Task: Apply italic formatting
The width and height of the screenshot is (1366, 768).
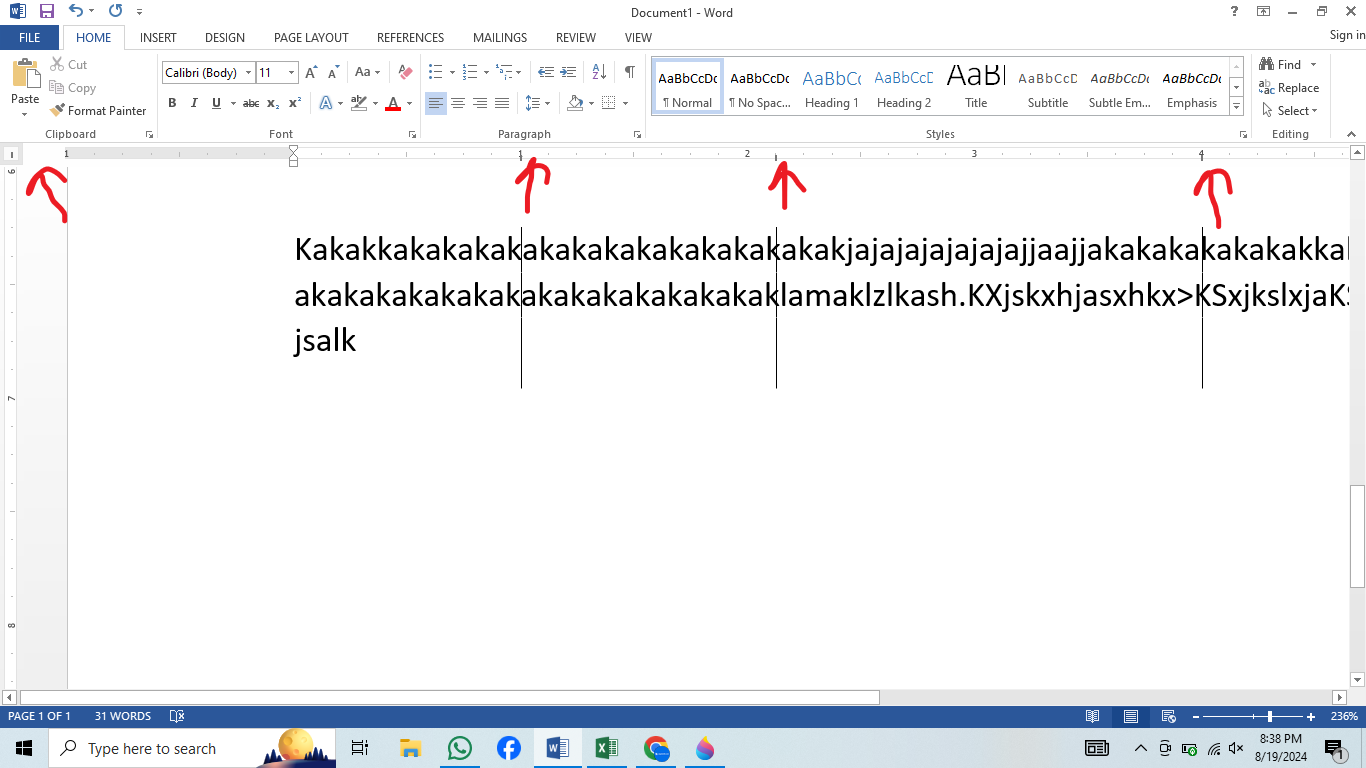Action: point(194,103)
